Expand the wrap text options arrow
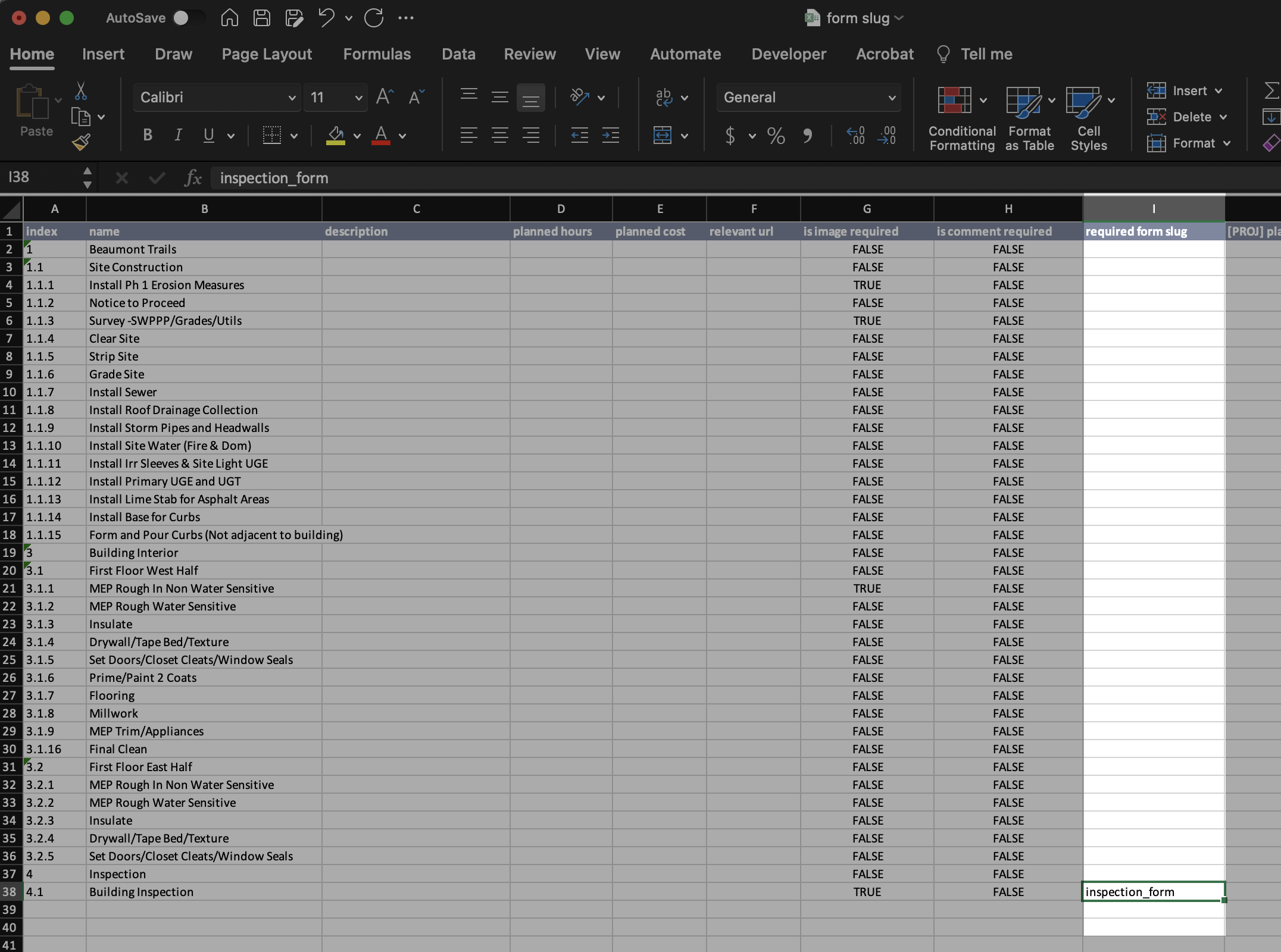The image size is (1281, 952). point(685,98)
